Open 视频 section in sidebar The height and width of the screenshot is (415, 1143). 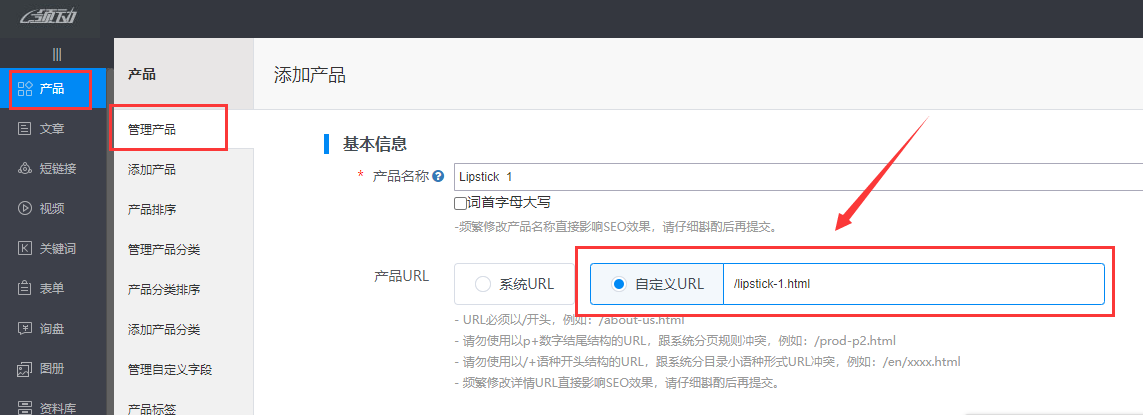52,209
